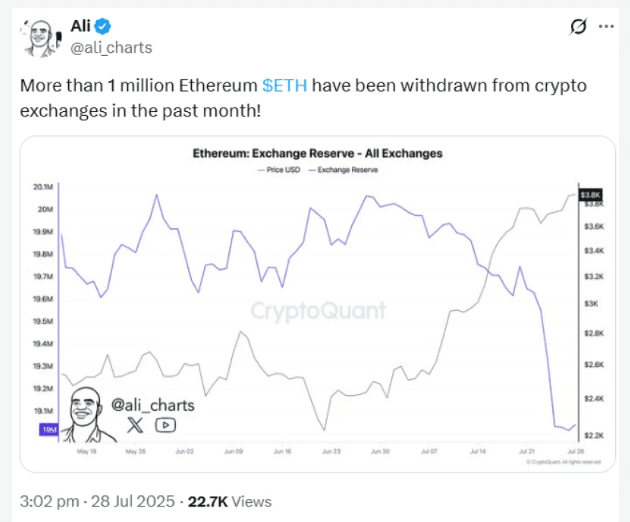Click the purple 19M axis label
The width and height of the screenshot is (630, 522).
(x=48, y=429)
